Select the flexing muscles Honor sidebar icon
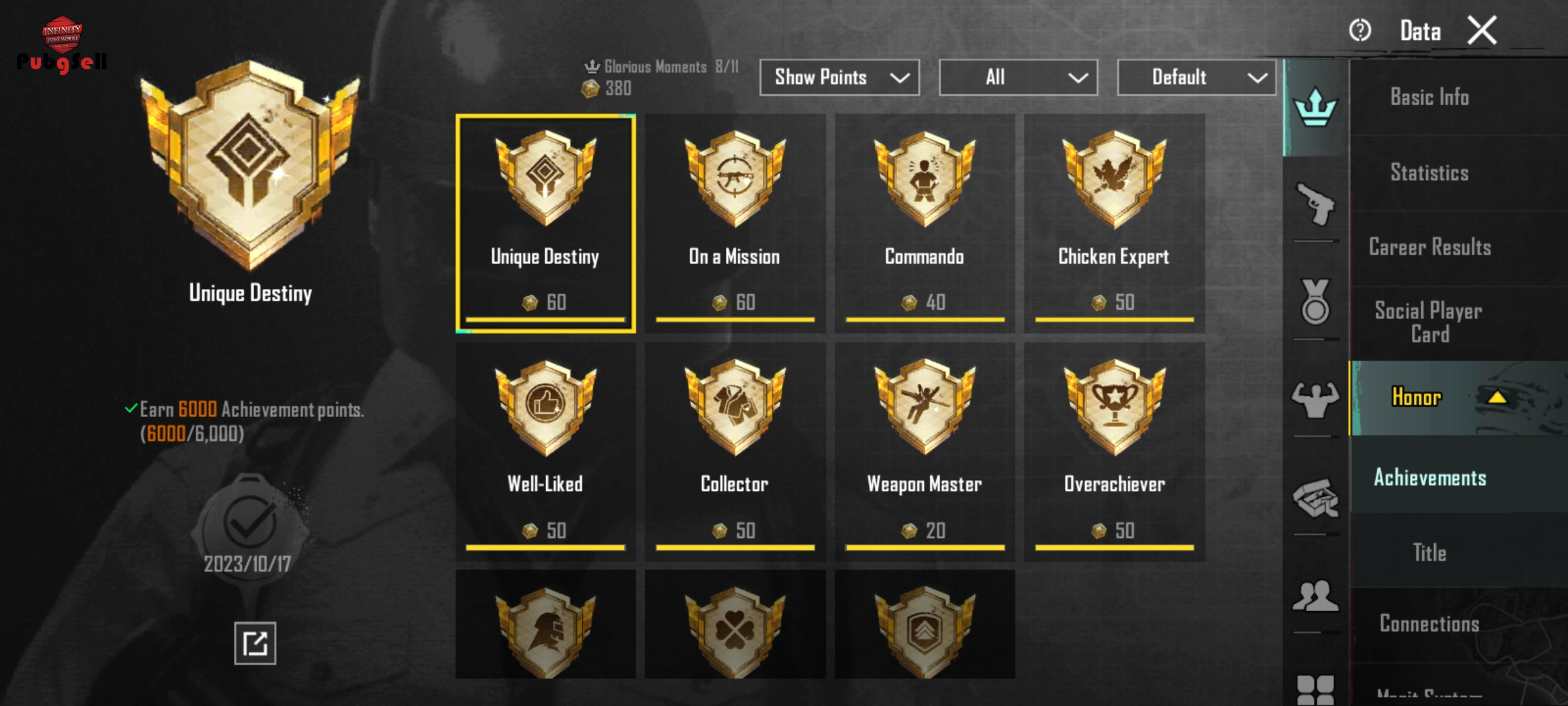 click(1315, 399)
